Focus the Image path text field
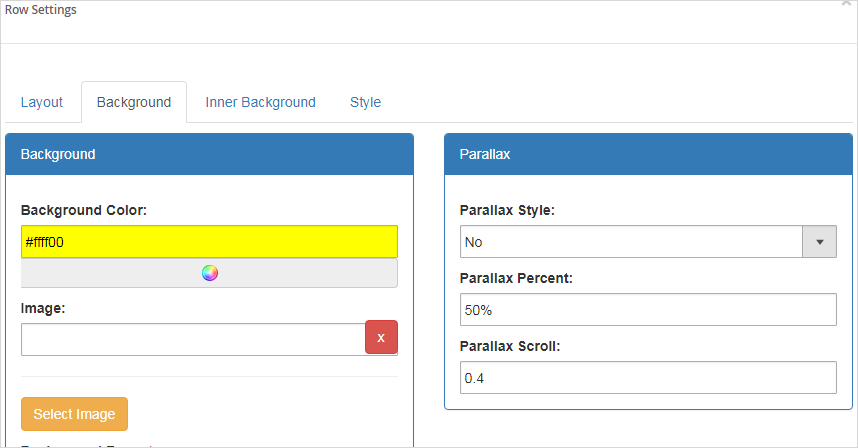Screen dimensions: 858x448 click(x=193, y=339)
